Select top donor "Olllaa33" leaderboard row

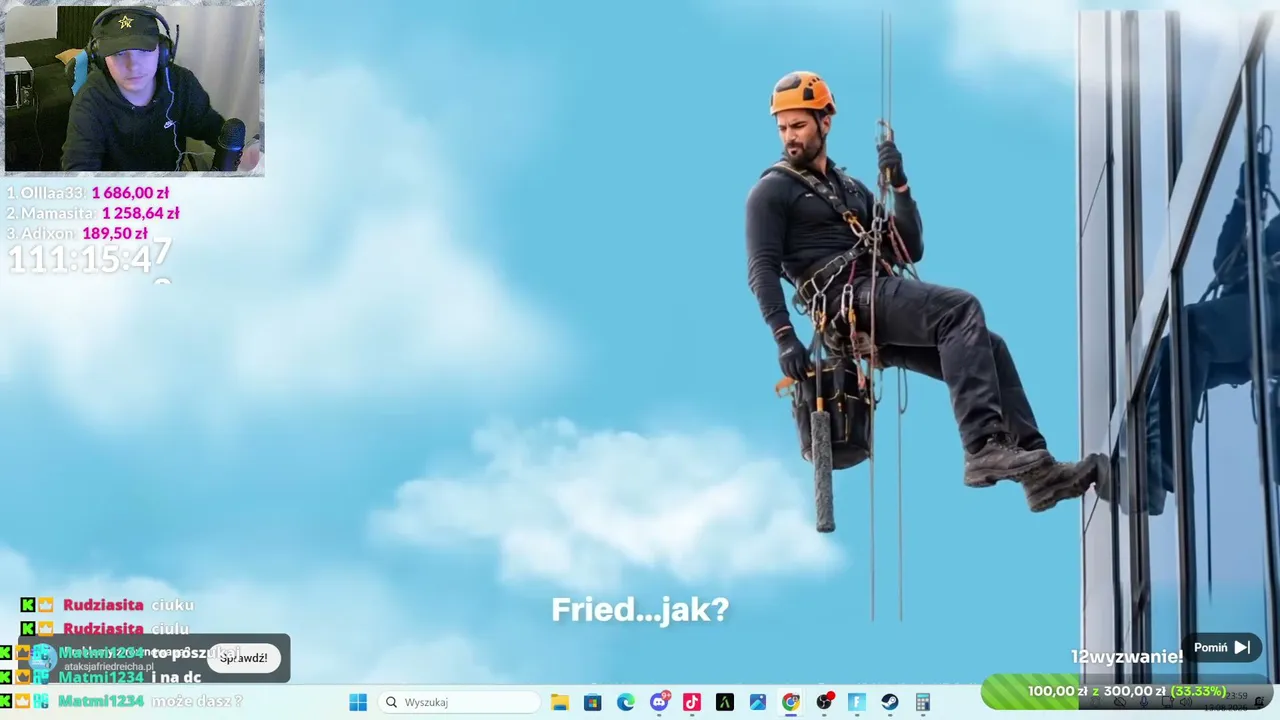tap(88, 193)
